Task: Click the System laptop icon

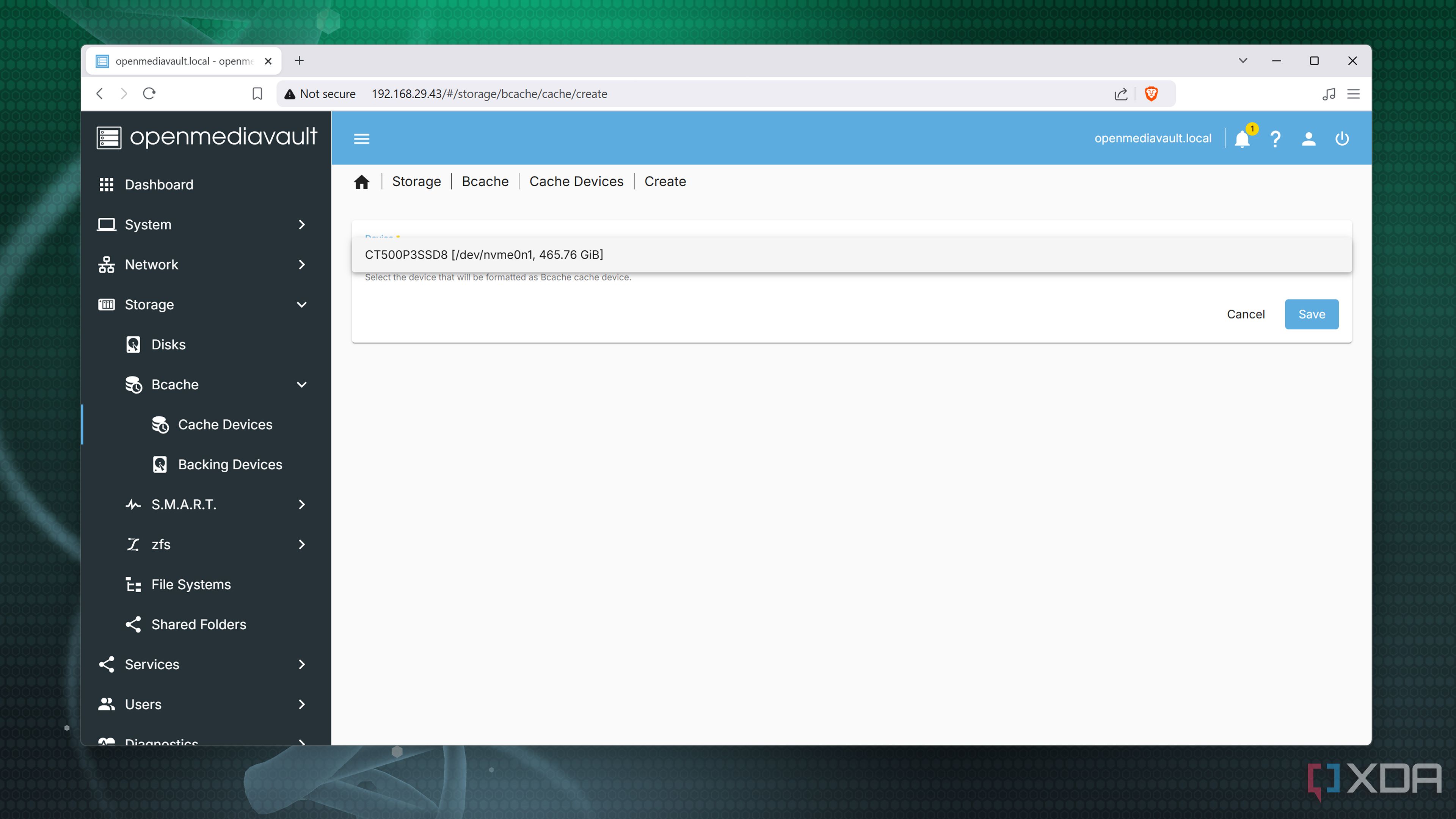Action: click(x=106, y=224)
